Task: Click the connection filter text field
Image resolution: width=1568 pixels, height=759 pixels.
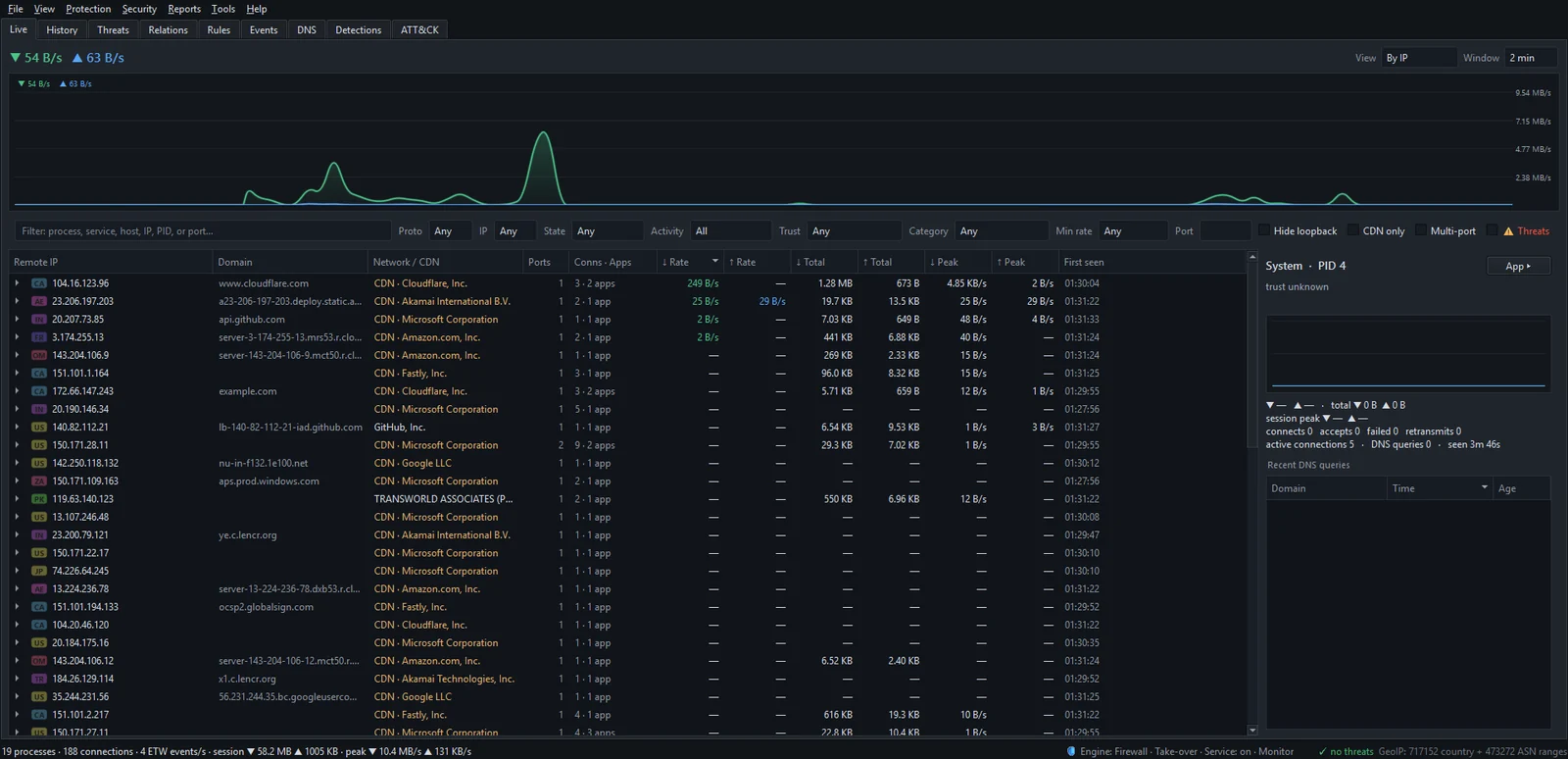Action: click(203, 231)
